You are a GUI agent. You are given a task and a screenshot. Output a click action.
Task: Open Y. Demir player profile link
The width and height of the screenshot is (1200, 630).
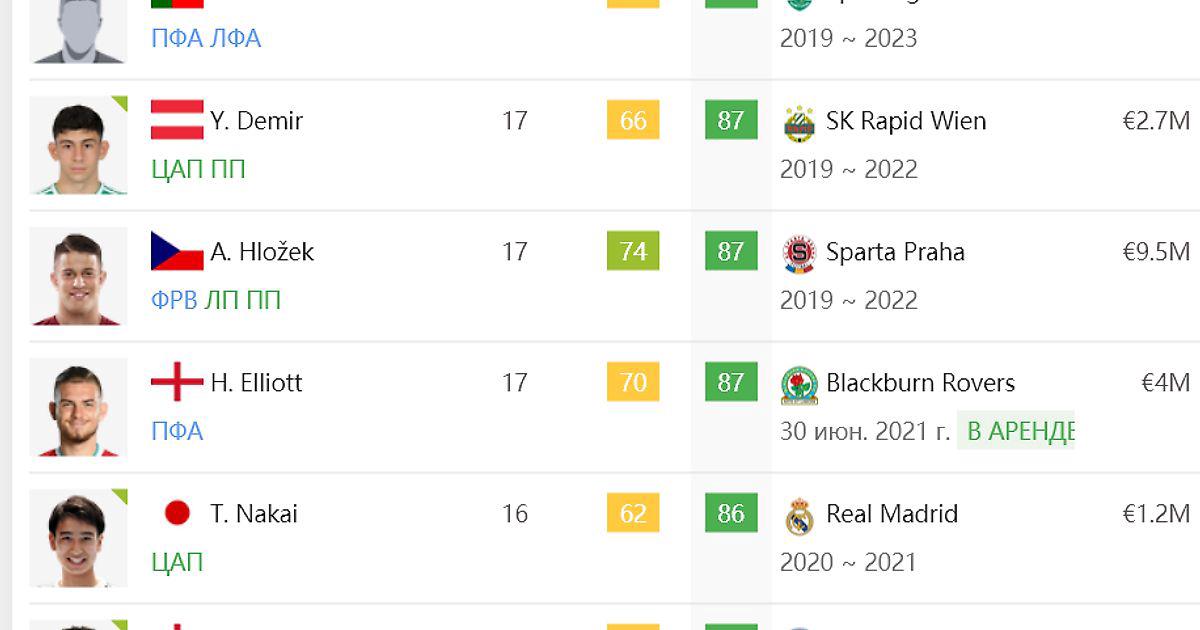click(256, 121)
